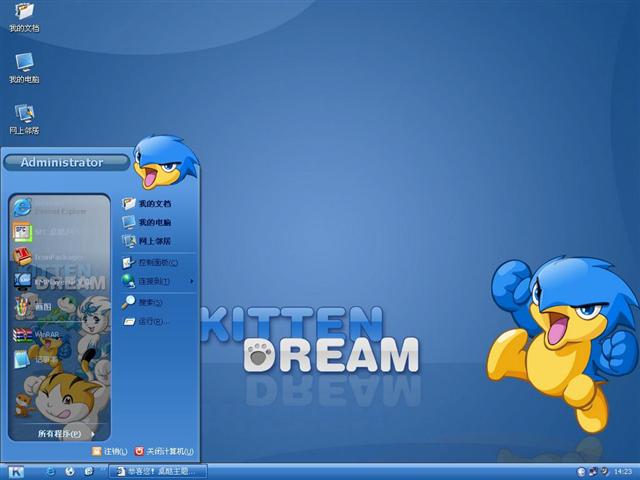Open 我的文档 in start menu right column

pos(157,203)
